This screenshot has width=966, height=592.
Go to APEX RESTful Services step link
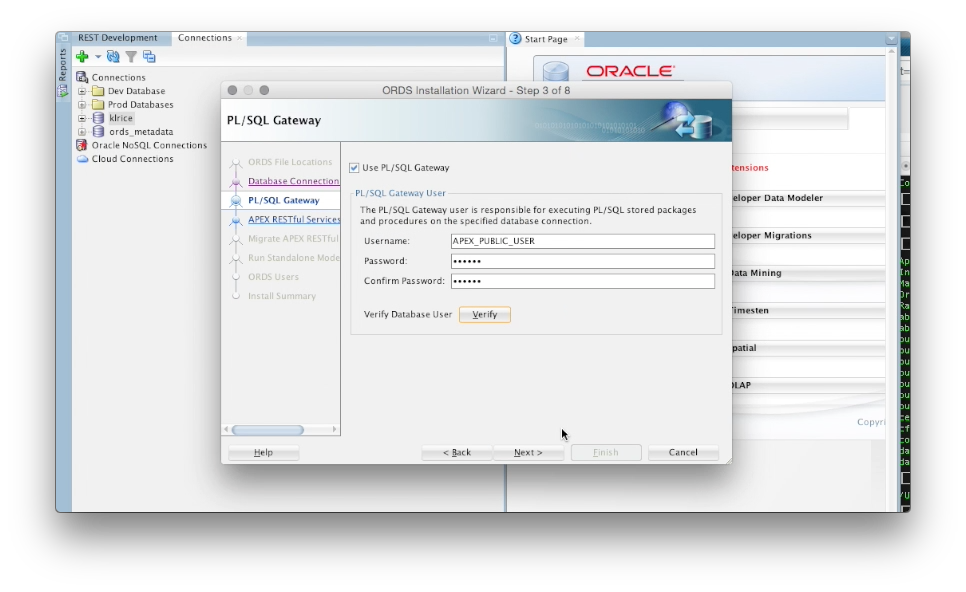click(x=294, y=219)
